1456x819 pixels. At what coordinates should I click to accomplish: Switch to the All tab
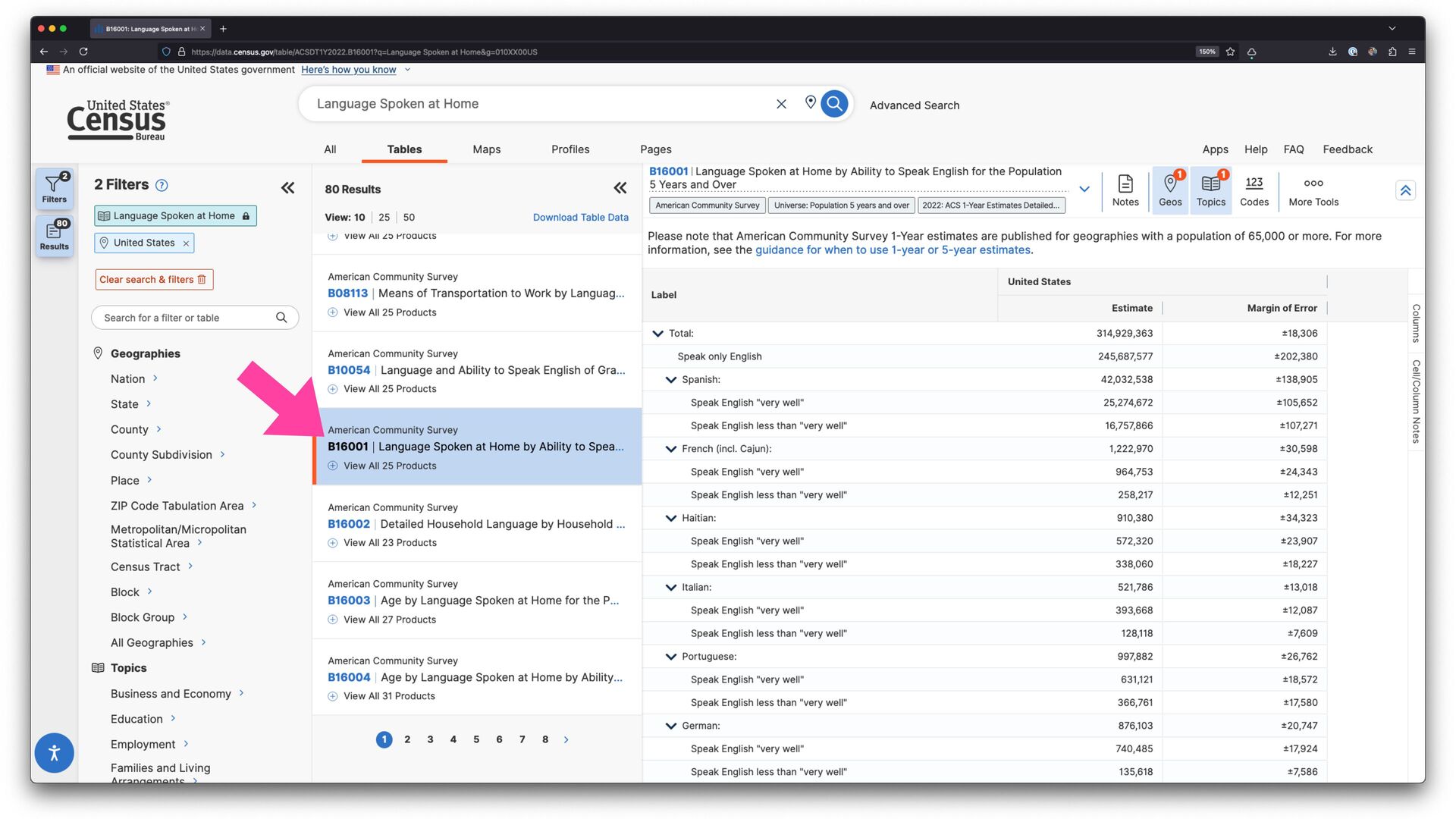click(330, 149)
